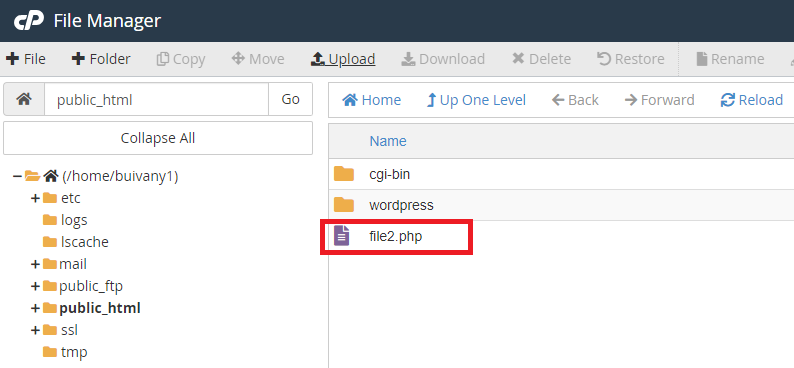Screen dimensions: 794x368
Task: Sort by the Name column header
Action: [388, 141]
